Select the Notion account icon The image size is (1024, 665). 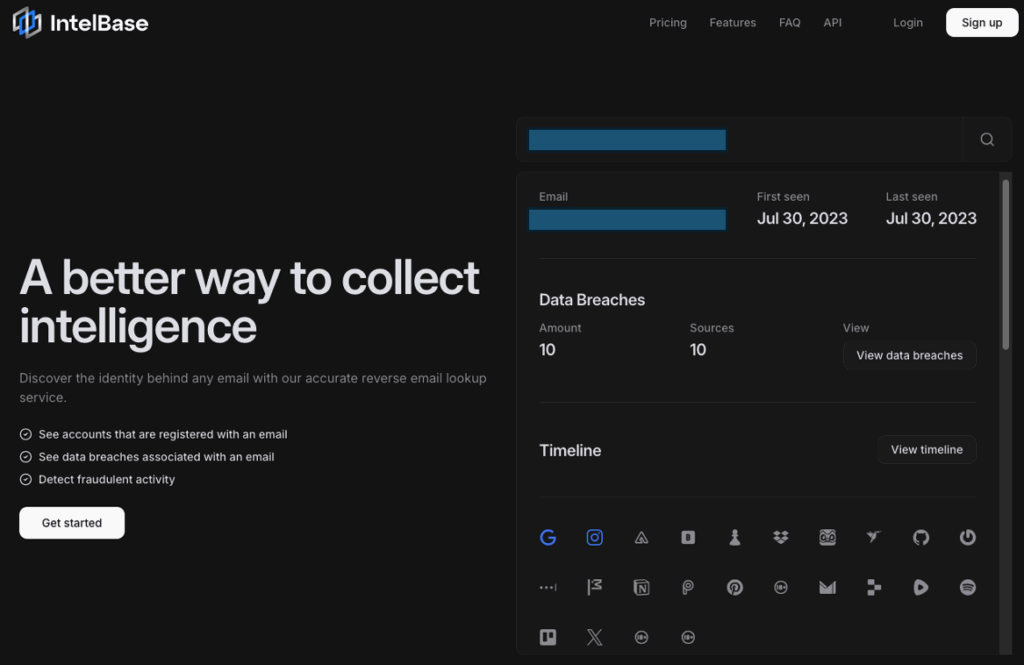641,587
